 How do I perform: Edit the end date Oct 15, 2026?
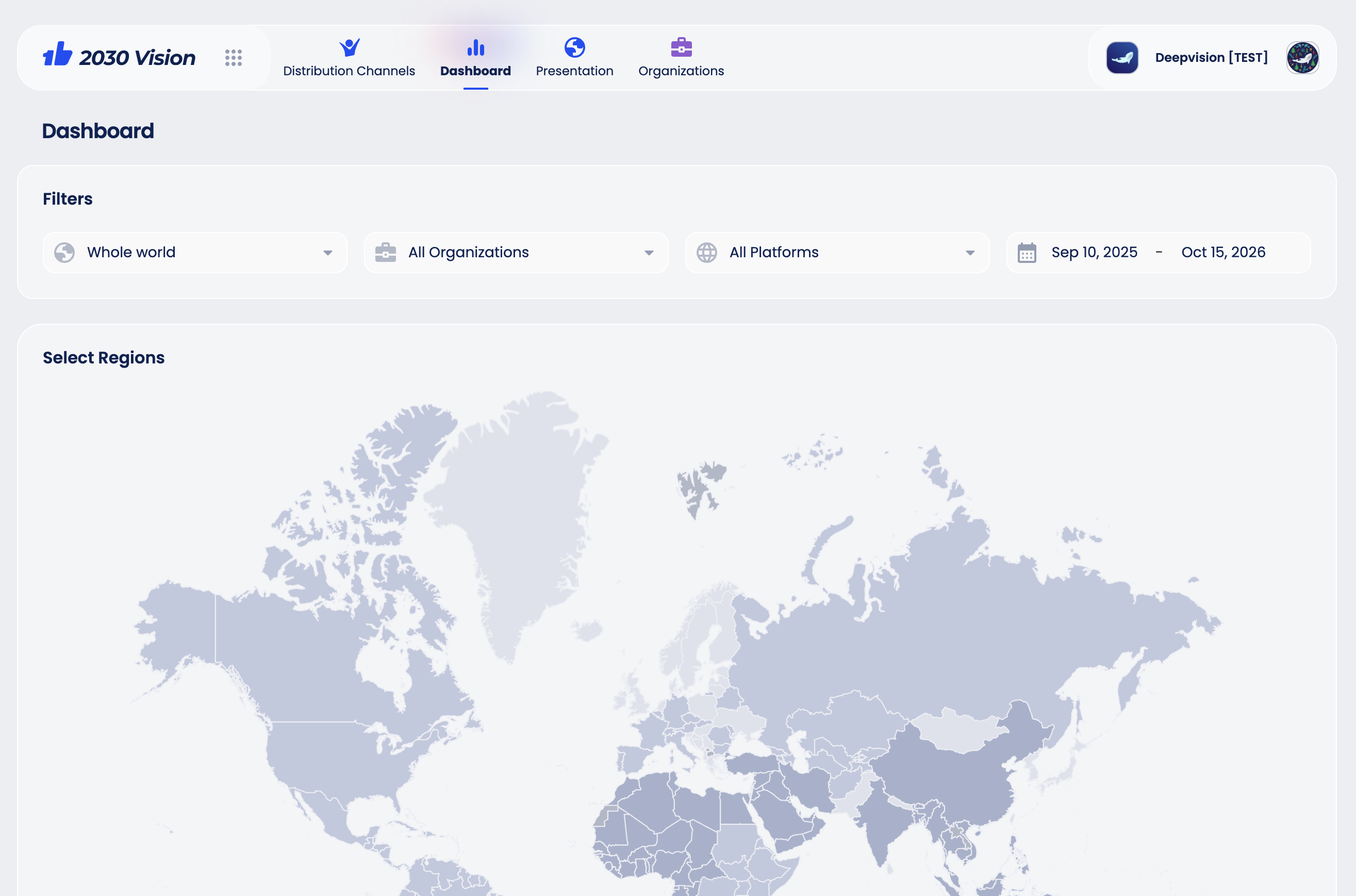tap(1223, 253)
